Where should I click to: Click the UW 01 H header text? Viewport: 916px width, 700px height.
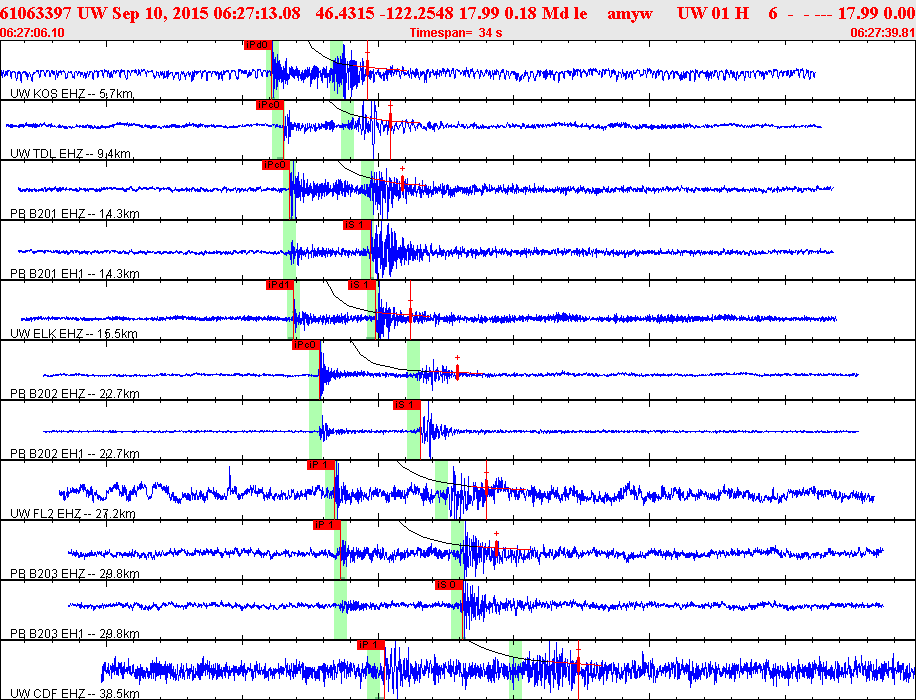click(713, 13)
